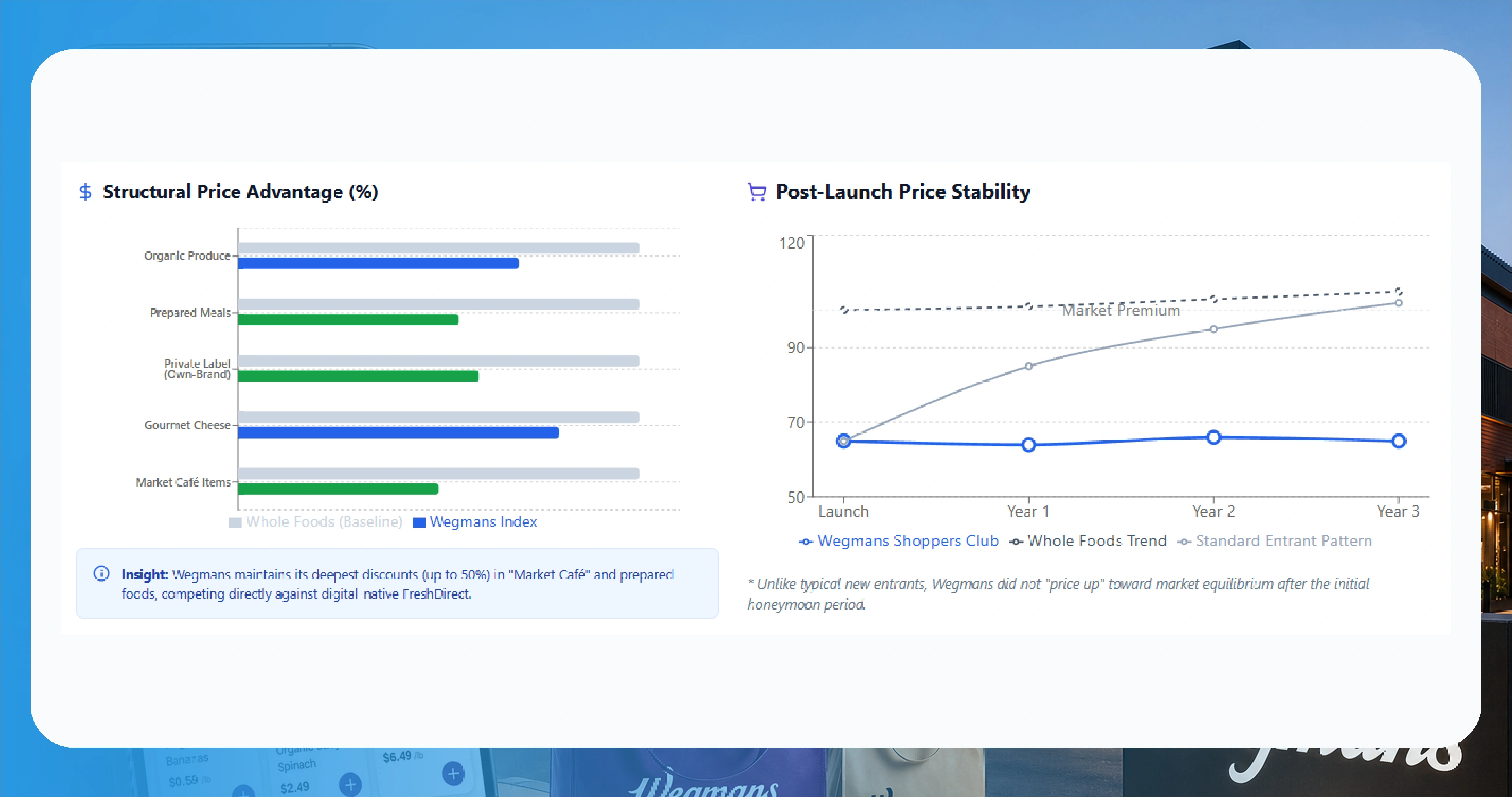1512x797 pixels.
Task: Click Wegmans Shoppers Club Launch data point
Action: click(843, 441)
